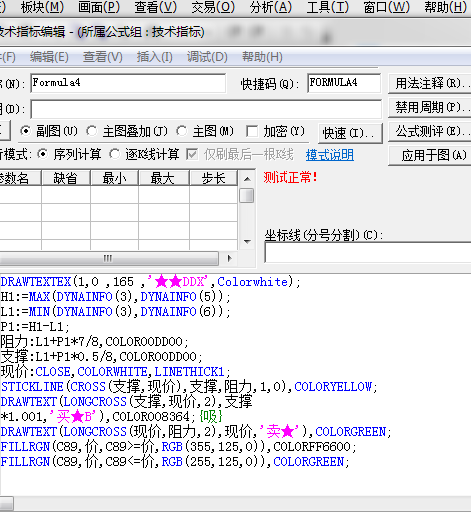This screenshot has width=471, height=513.
Task: Click the 缺省 column header
Action: click(x=66, y=178)
